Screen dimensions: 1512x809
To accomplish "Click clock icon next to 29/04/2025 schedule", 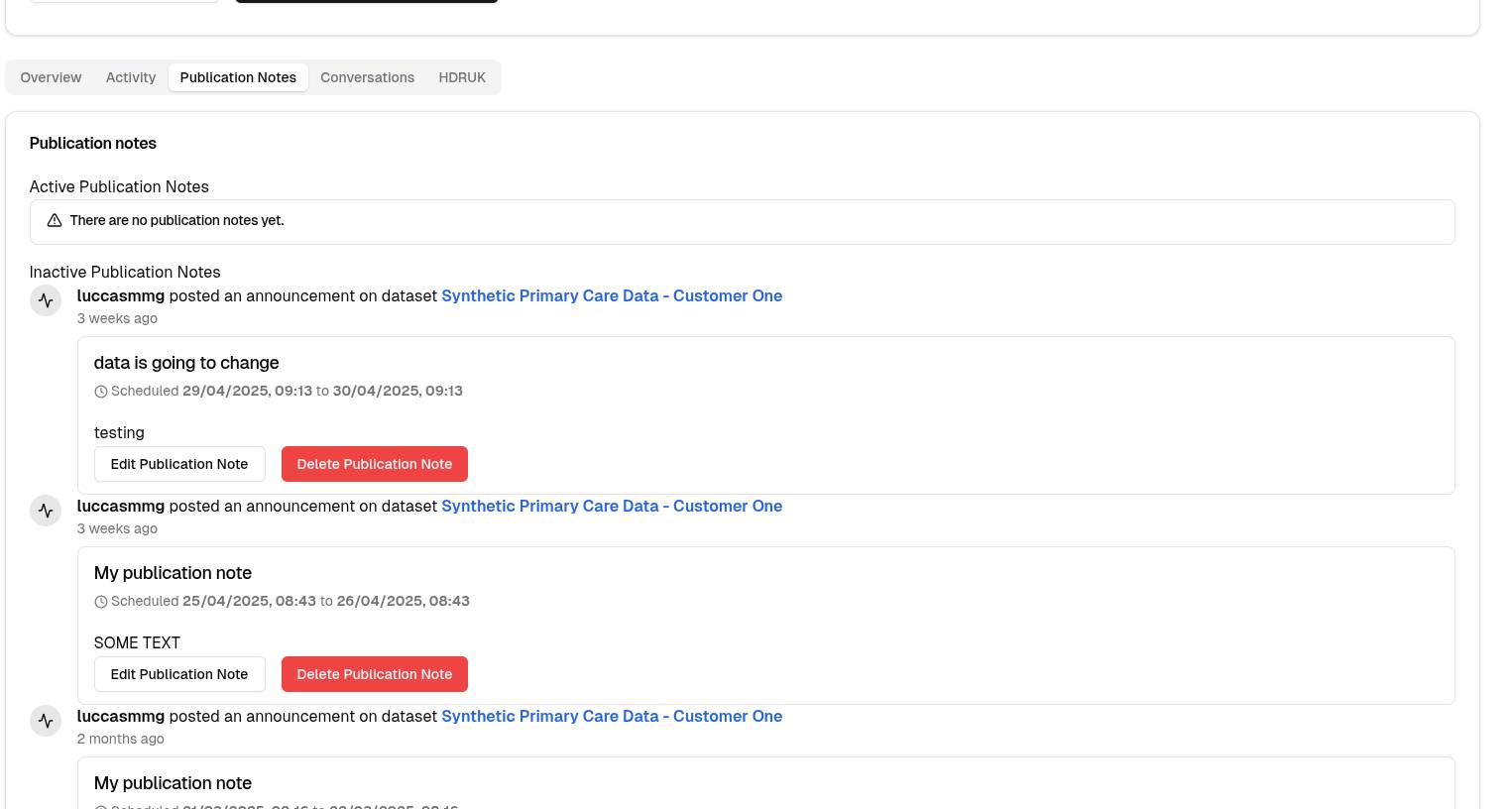I will point(101,392).
